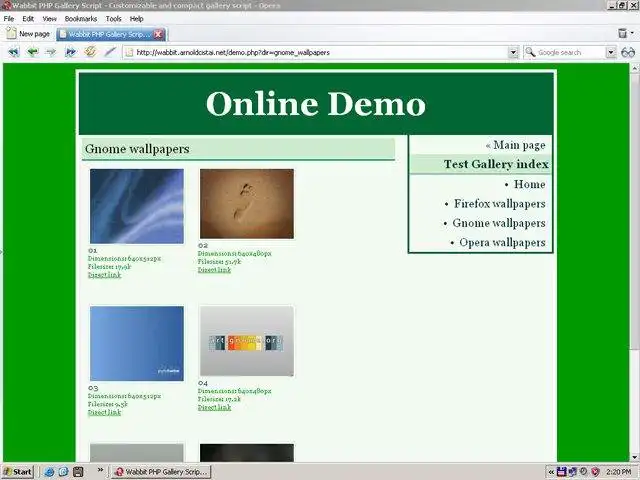Viewport: 640px width, 480px height.
Task: Click the Online Demo banner title
Action: click(316, 104)
